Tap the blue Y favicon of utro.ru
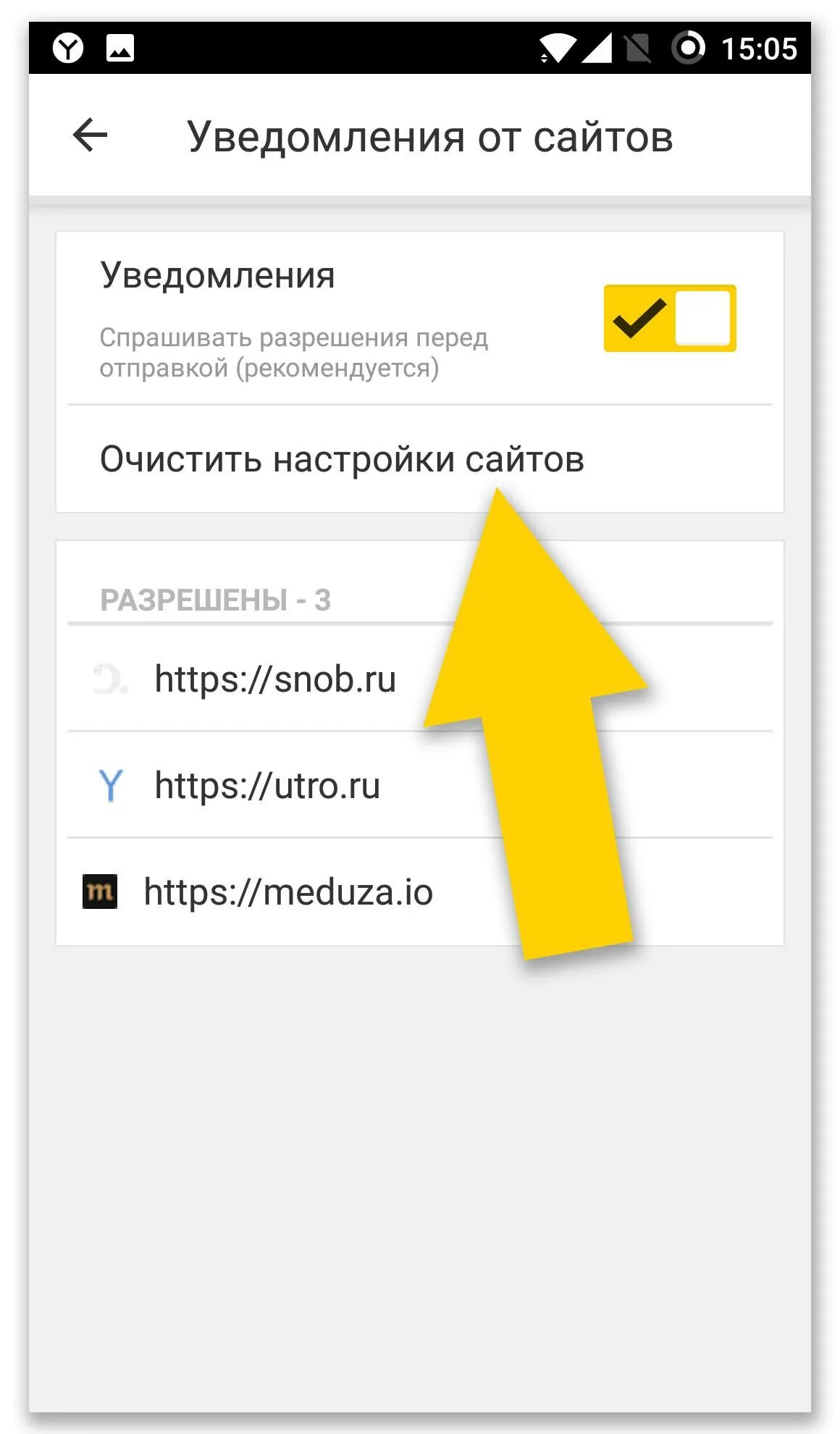The height and width of the screenshot is (1434, 840). [x=111, y=786]
